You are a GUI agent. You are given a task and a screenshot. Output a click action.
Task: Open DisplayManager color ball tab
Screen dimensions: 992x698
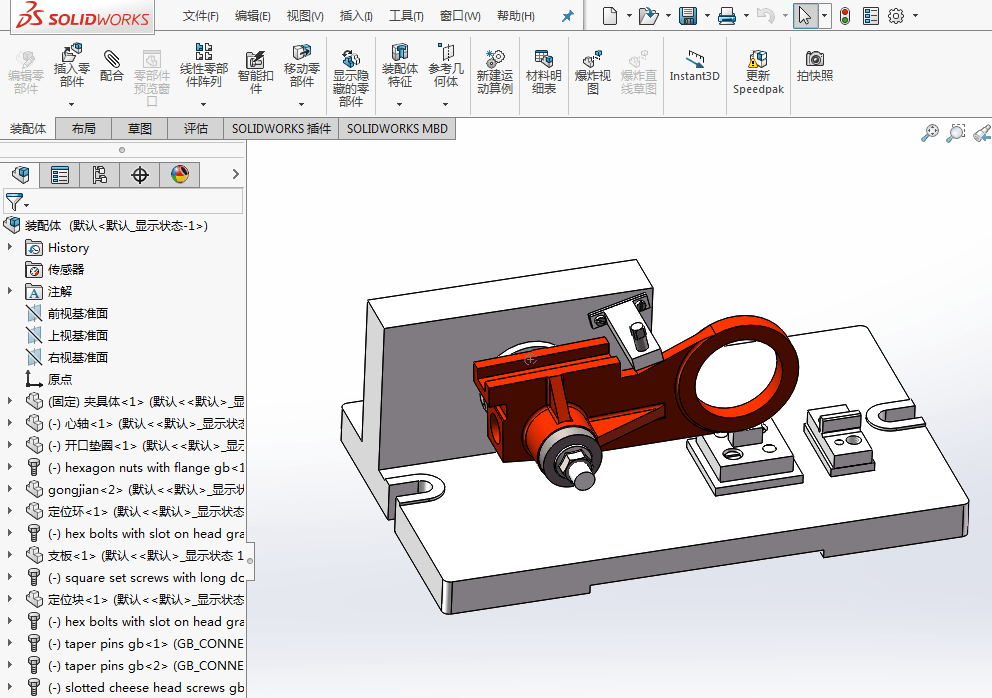[x=180, y=175]
